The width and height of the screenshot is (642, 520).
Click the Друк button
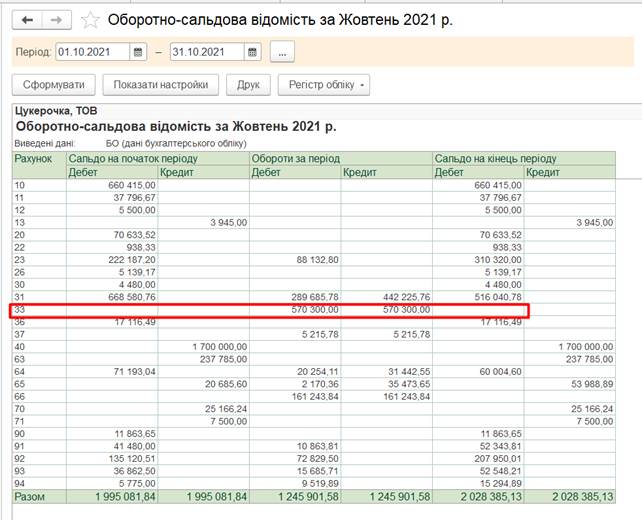(248, 85)
